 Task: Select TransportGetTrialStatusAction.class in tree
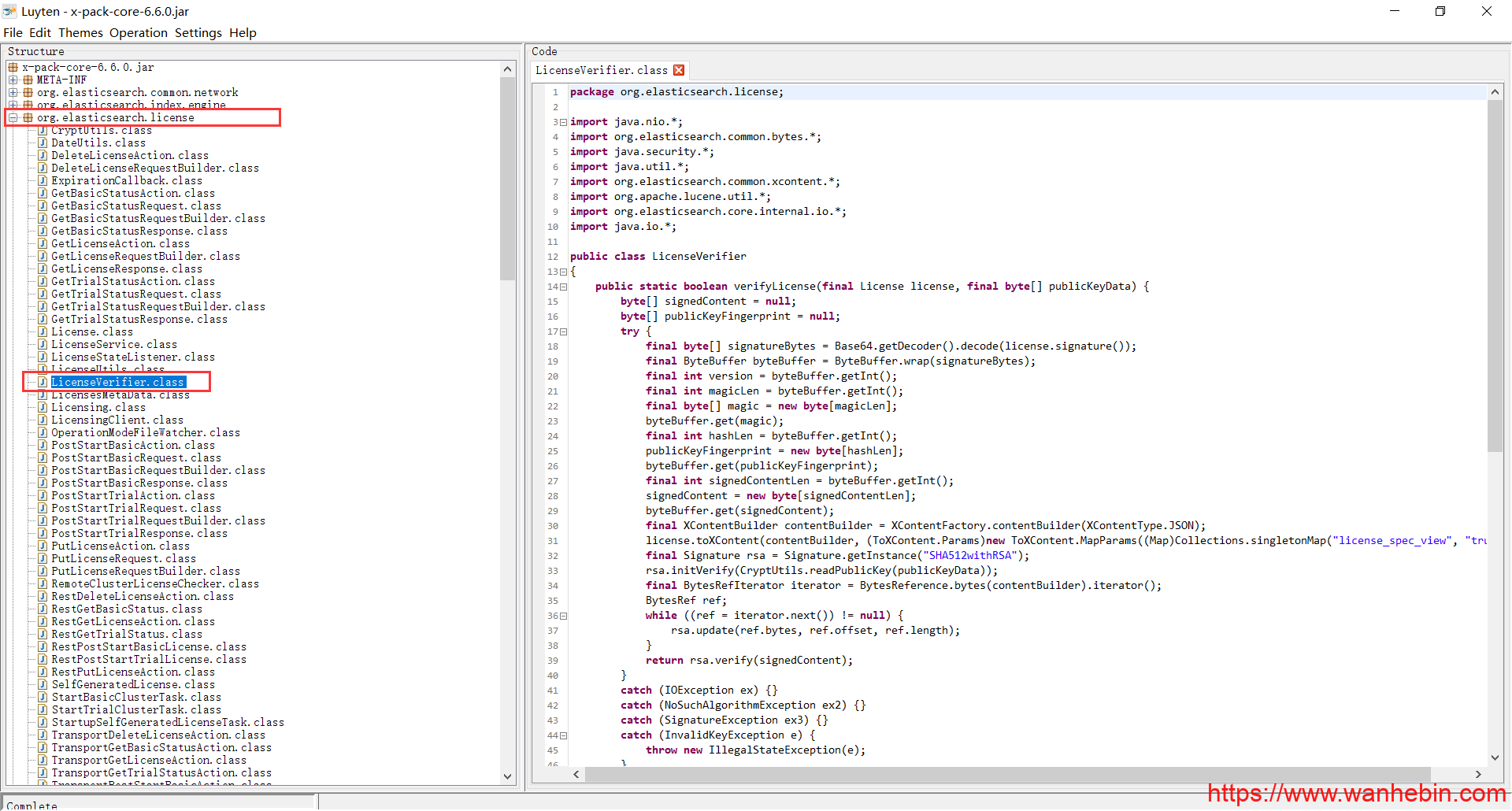[x=161, y=772]
